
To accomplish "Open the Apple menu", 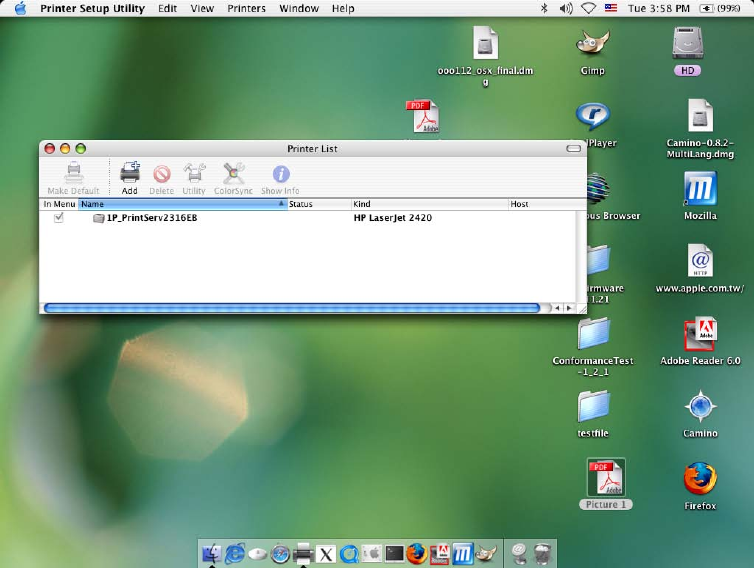I will click(20, 8).
